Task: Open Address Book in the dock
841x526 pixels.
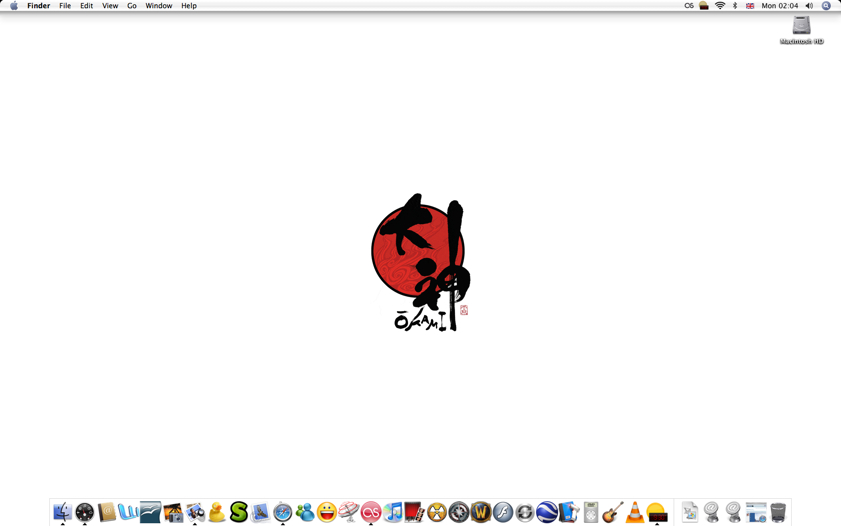Action: 107,512
